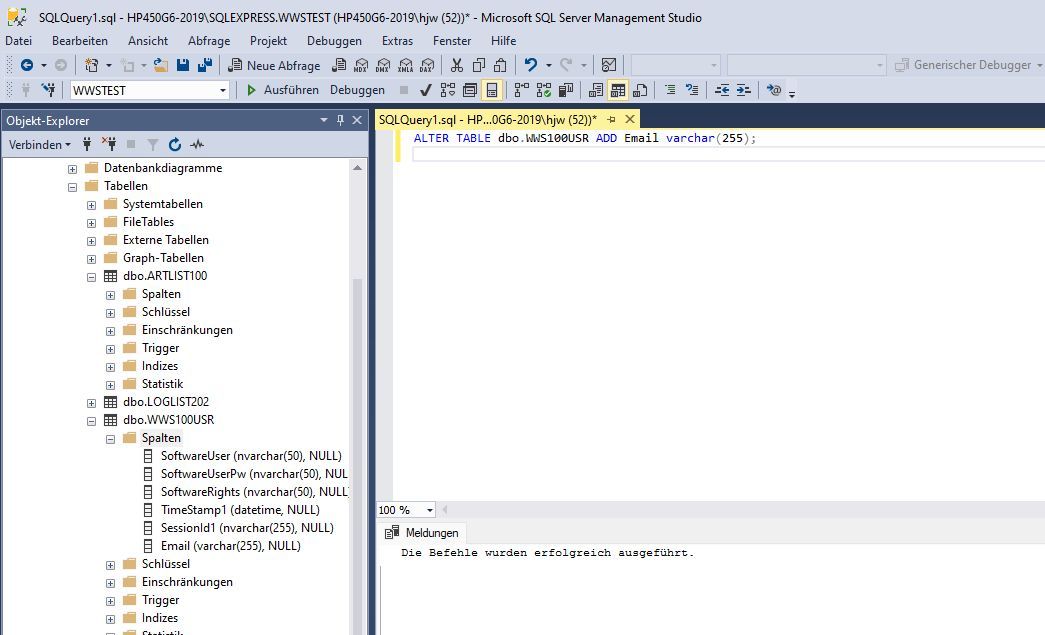Open the 100 % zoom dropdown

tap(430, 510)
